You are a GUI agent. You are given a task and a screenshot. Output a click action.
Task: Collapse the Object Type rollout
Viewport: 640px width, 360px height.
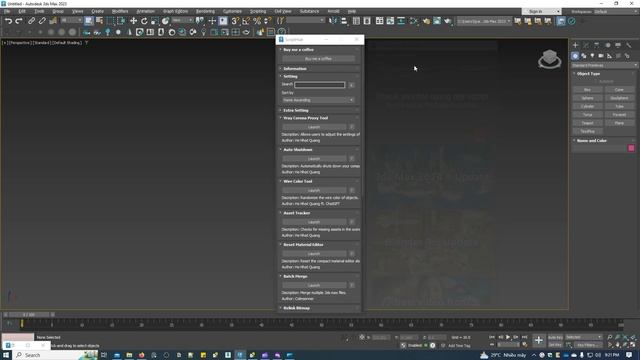point(588,74)
